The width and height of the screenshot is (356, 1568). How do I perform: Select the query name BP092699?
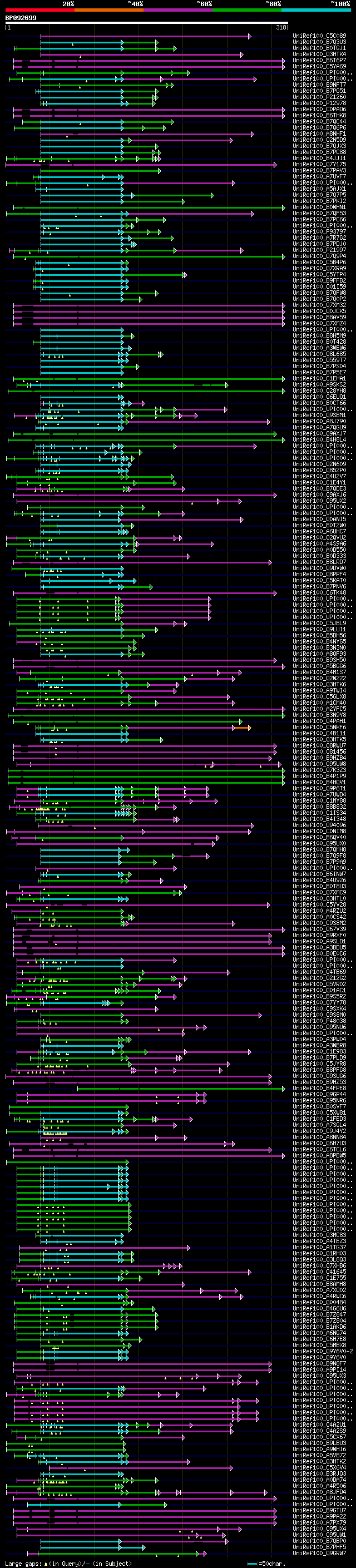21,18
